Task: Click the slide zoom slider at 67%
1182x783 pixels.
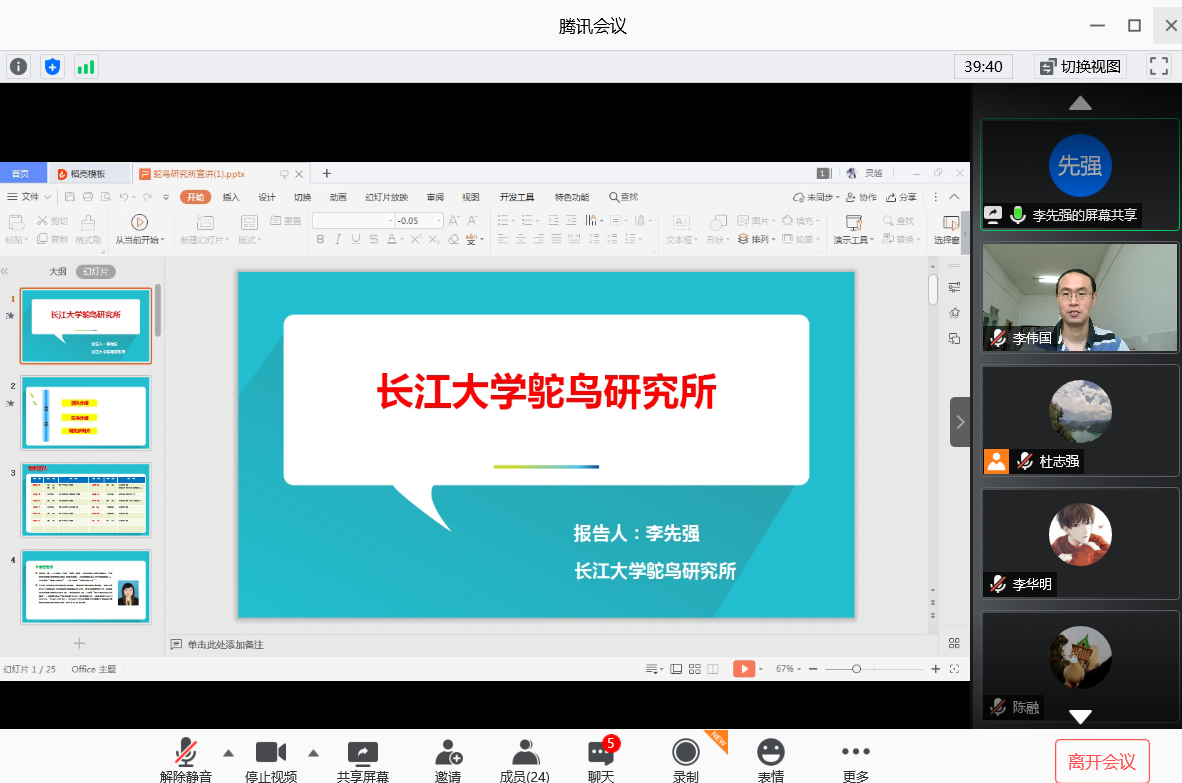Action: click(857, 669)
